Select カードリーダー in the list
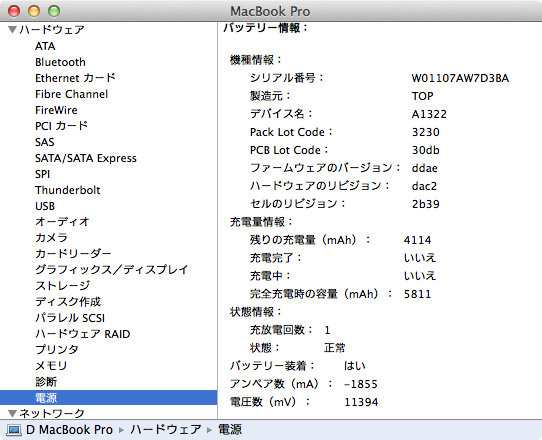Image resolution: width=542 pixels, height=440 pixels. pyautogui.click(x=73, y=254)
